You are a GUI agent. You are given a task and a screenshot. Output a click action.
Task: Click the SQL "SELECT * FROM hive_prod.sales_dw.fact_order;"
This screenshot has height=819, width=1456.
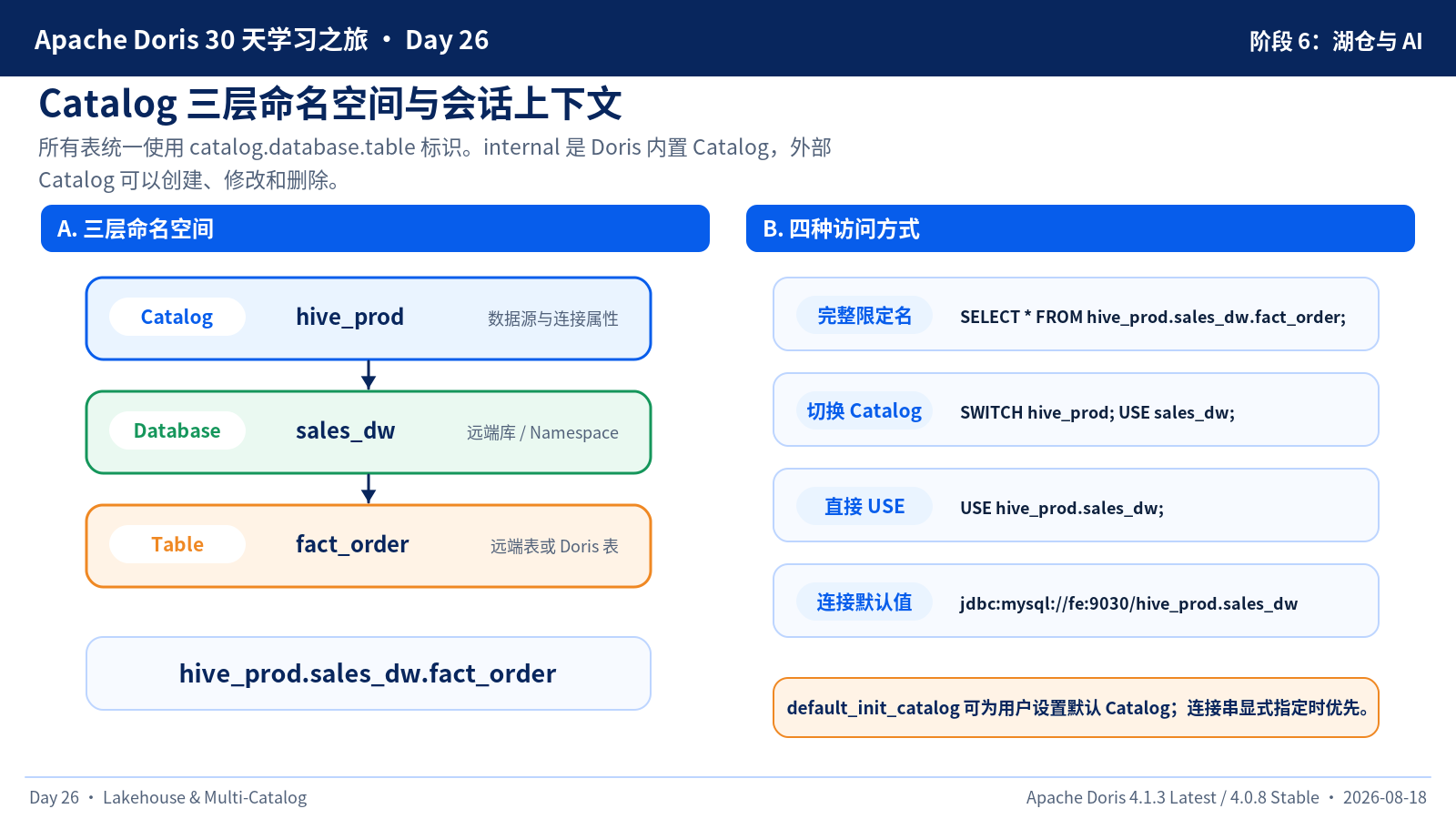(1153, 317)
